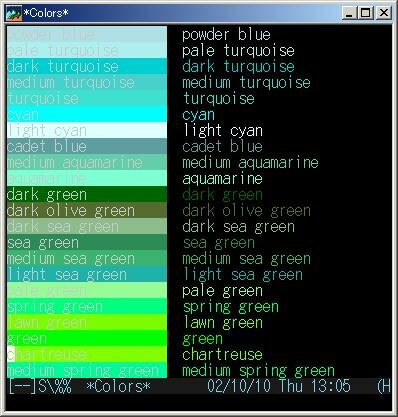
Task: Click the sea green background swatch
Action: pos(87,242)
